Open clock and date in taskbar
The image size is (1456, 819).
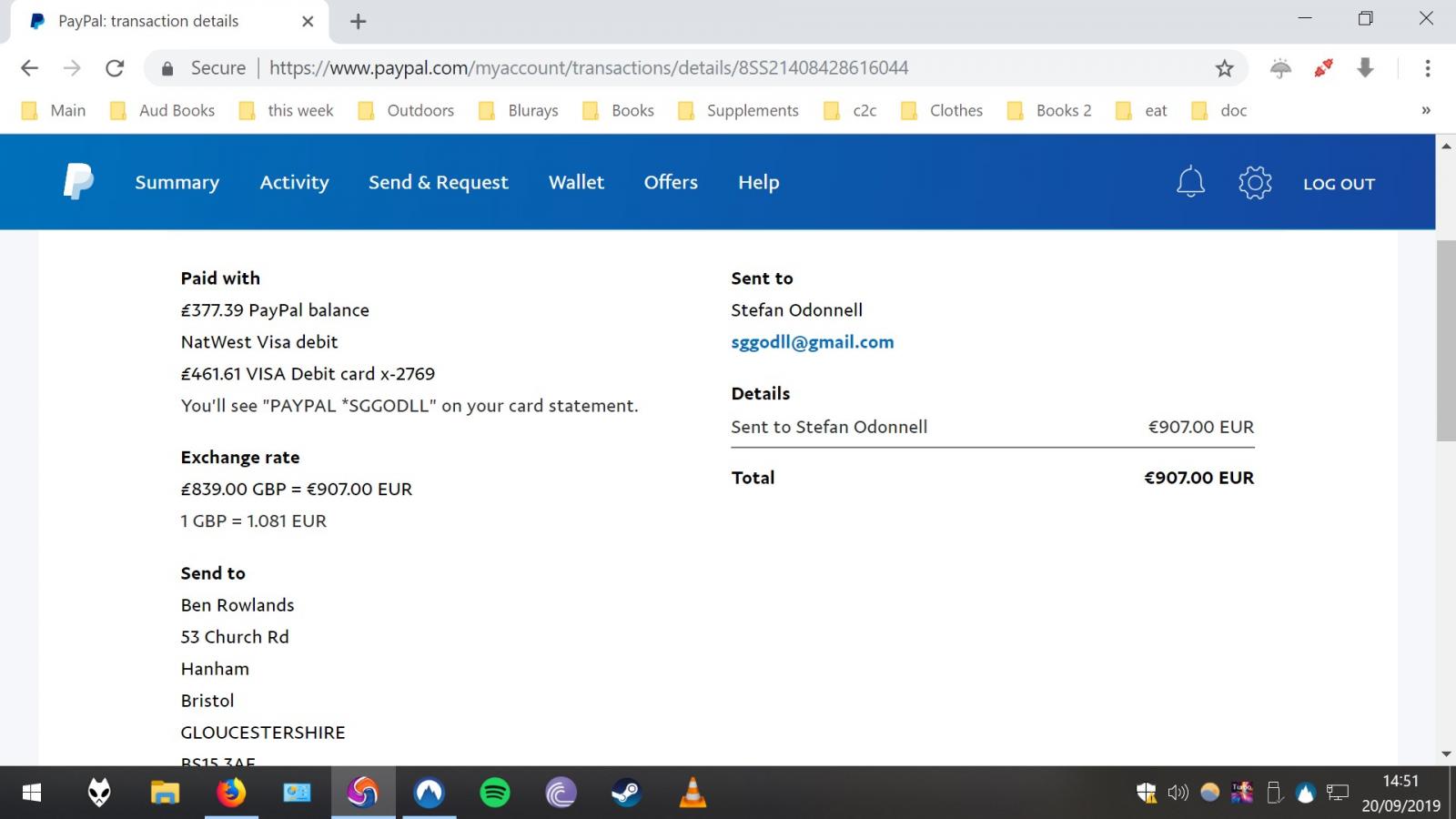pos(1400,793)
